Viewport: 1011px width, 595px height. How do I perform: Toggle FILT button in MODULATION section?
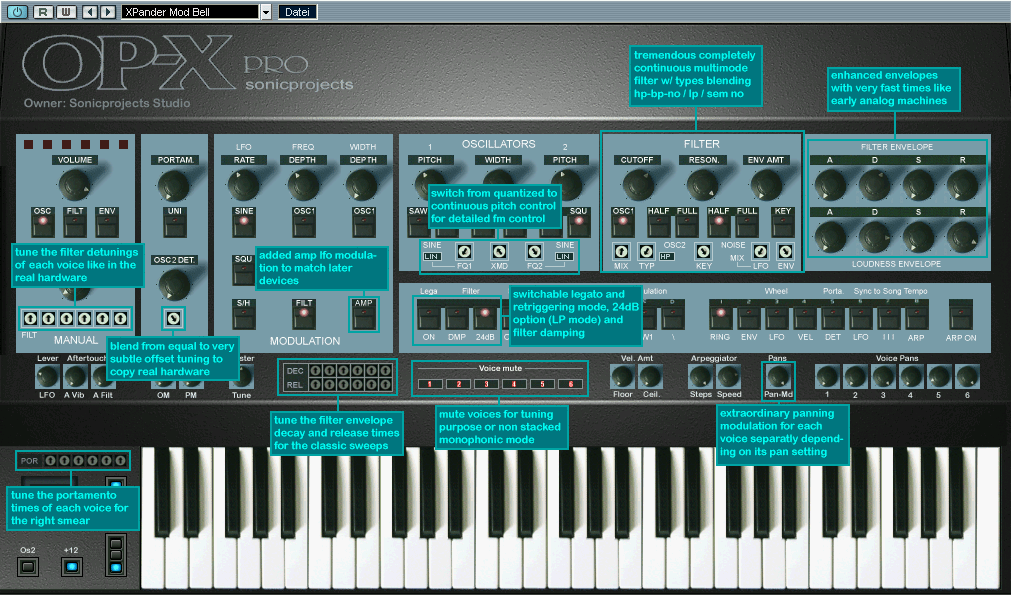point(304,317)
